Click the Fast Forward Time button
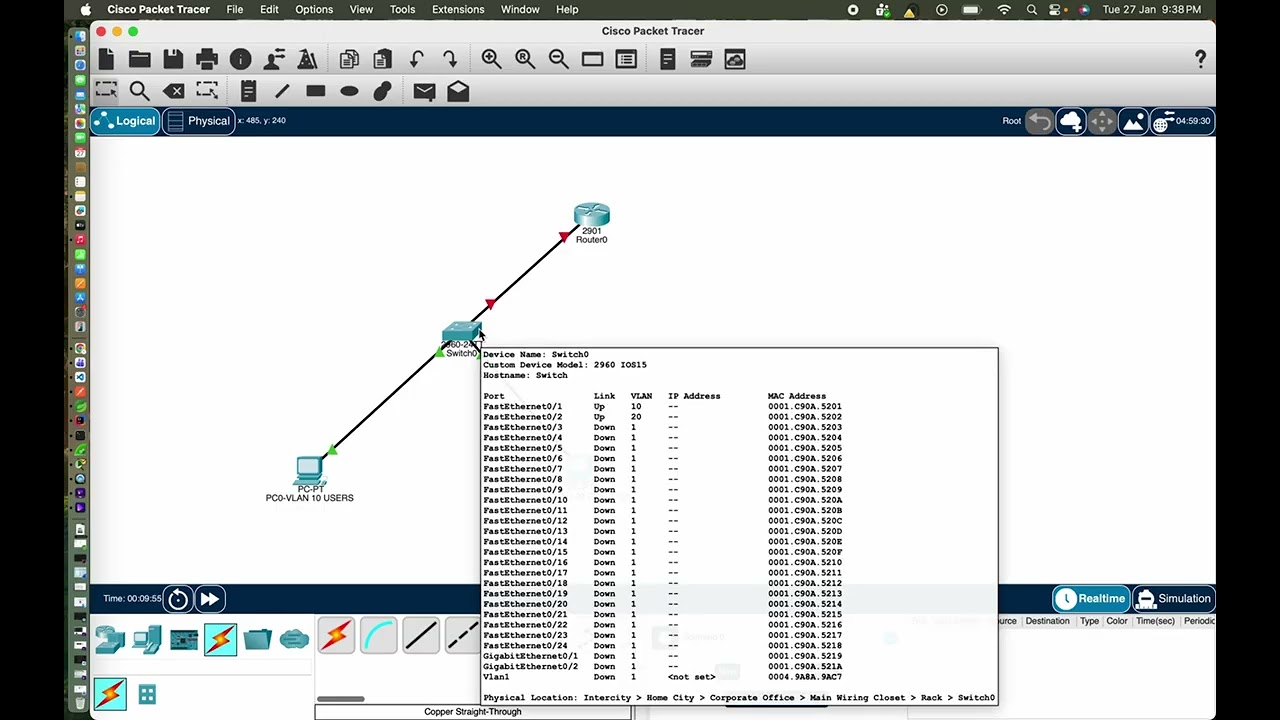This screenshot has width=1280, height=720. [x=209, y=599]
